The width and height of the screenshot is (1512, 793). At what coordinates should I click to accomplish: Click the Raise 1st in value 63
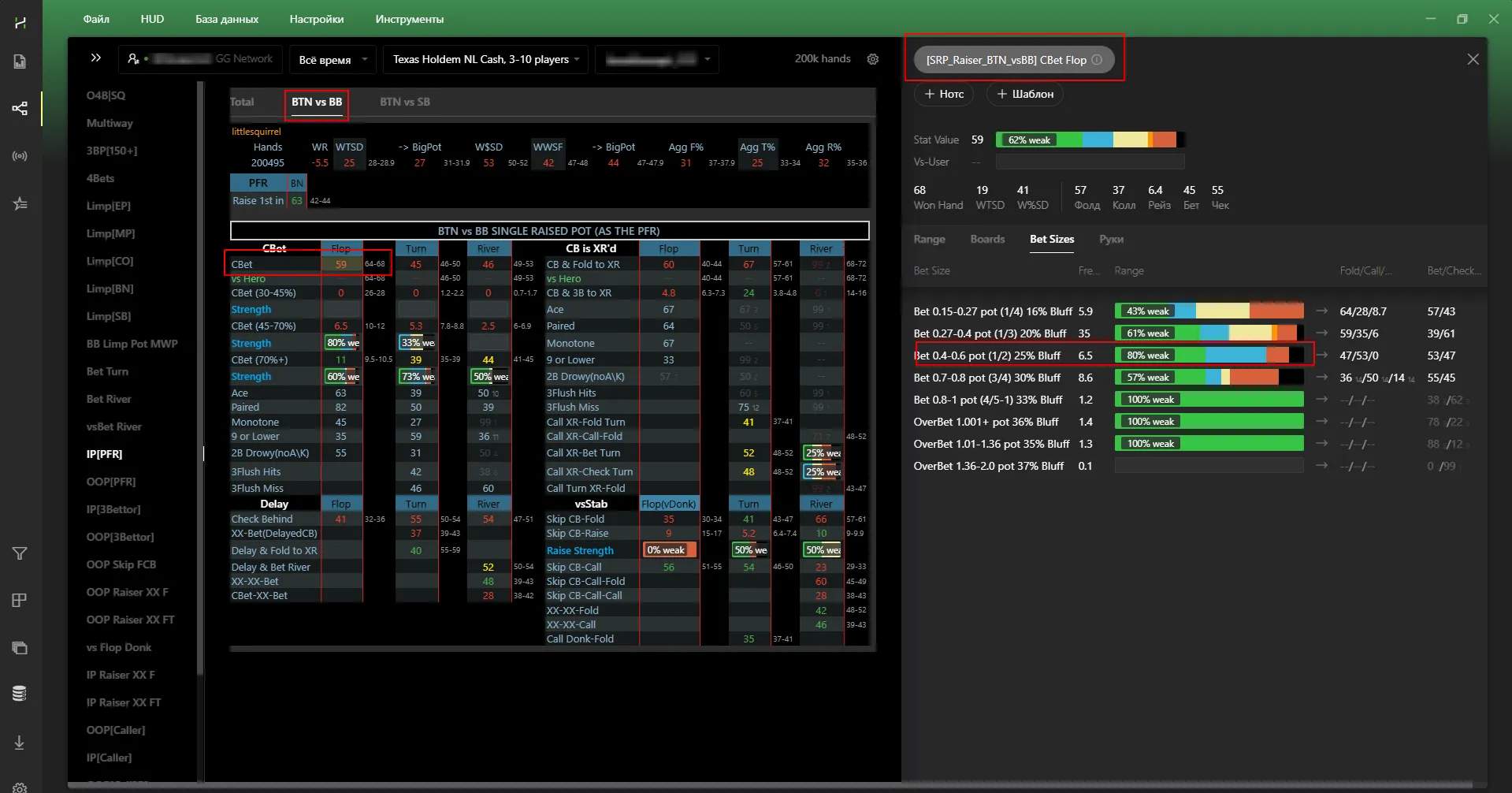[297, 200]
